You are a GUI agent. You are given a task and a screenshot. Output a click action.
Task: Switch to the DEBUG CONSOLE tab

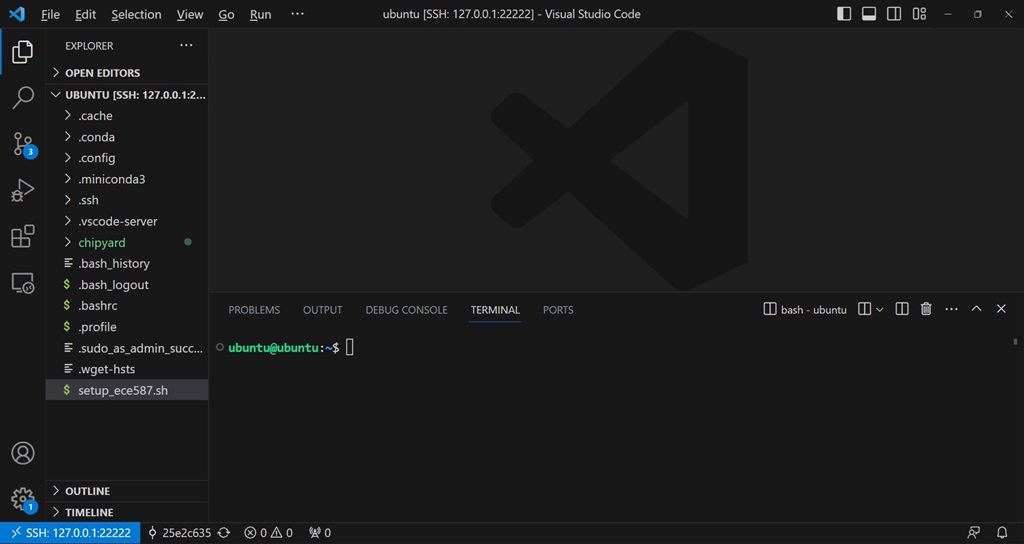[x=406, y=310]
